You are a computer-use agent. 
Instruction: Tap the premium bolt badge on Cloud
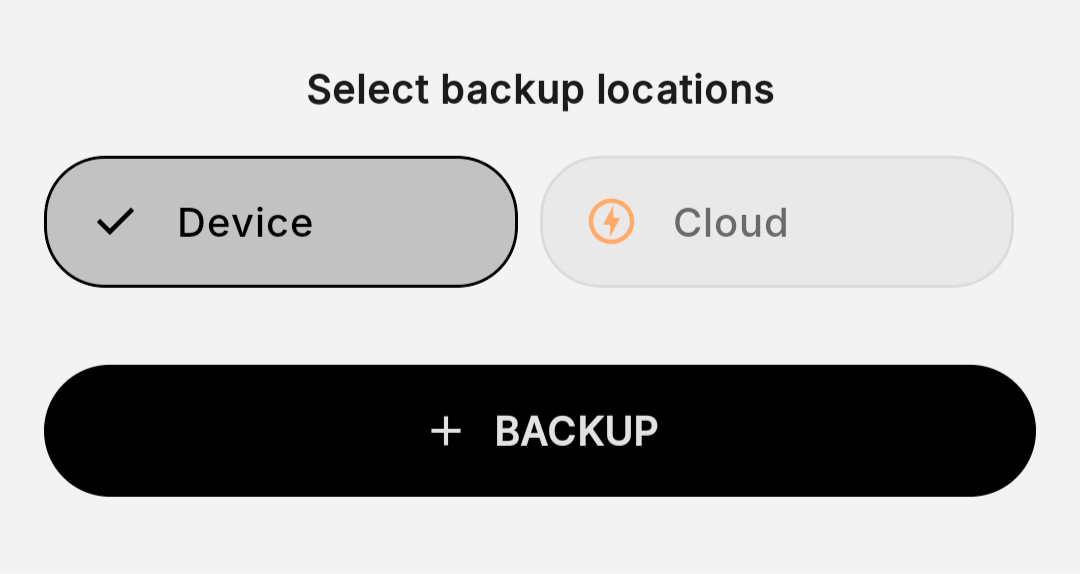(611, 221)
